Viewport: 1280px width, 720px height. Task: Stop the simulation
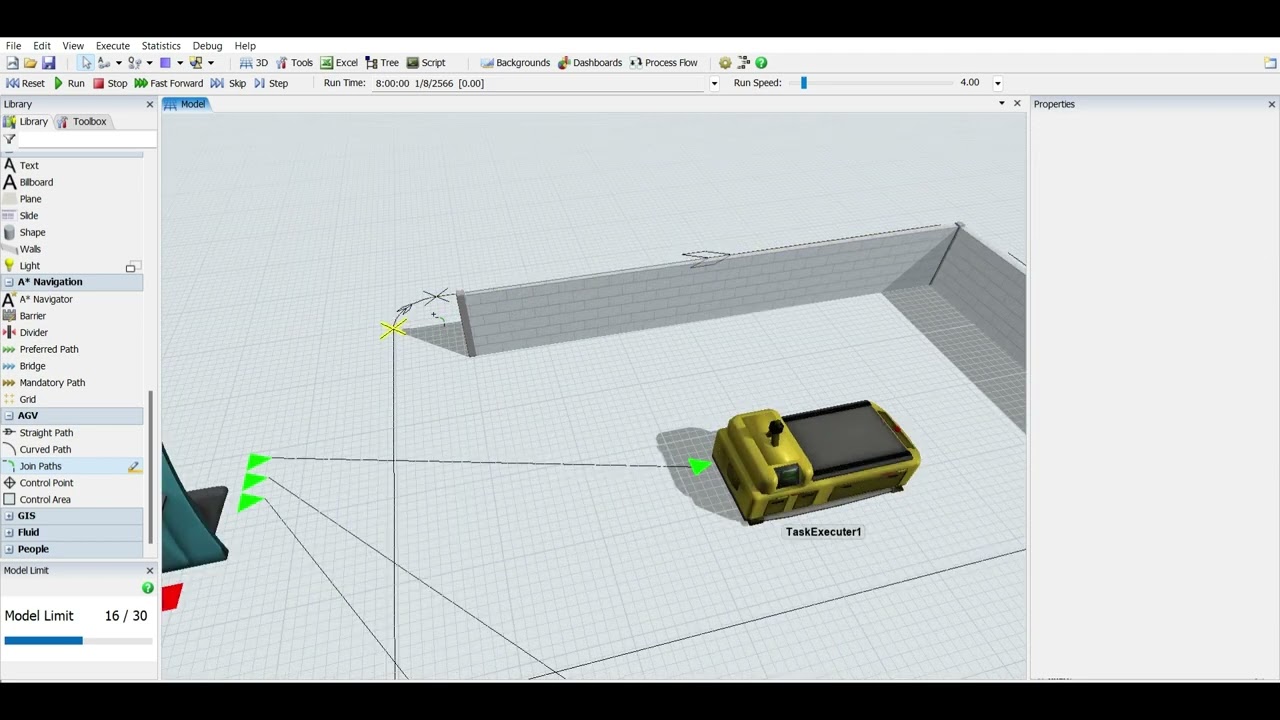coord(110,83)
